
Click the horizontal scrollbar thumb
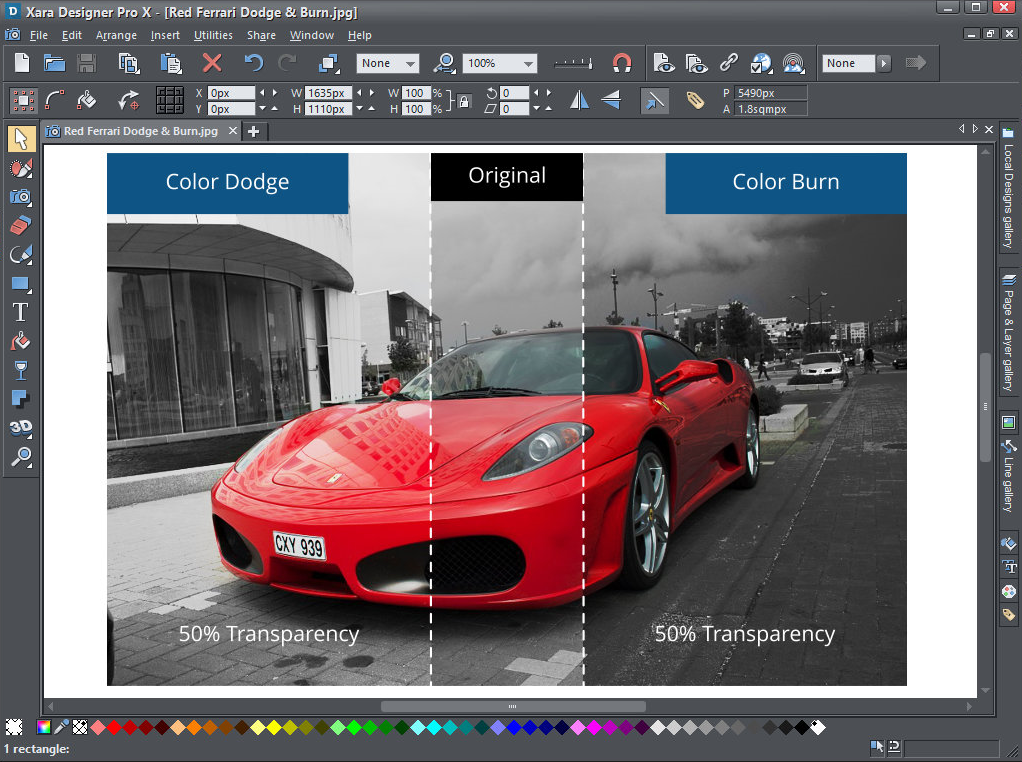point(513,707)
